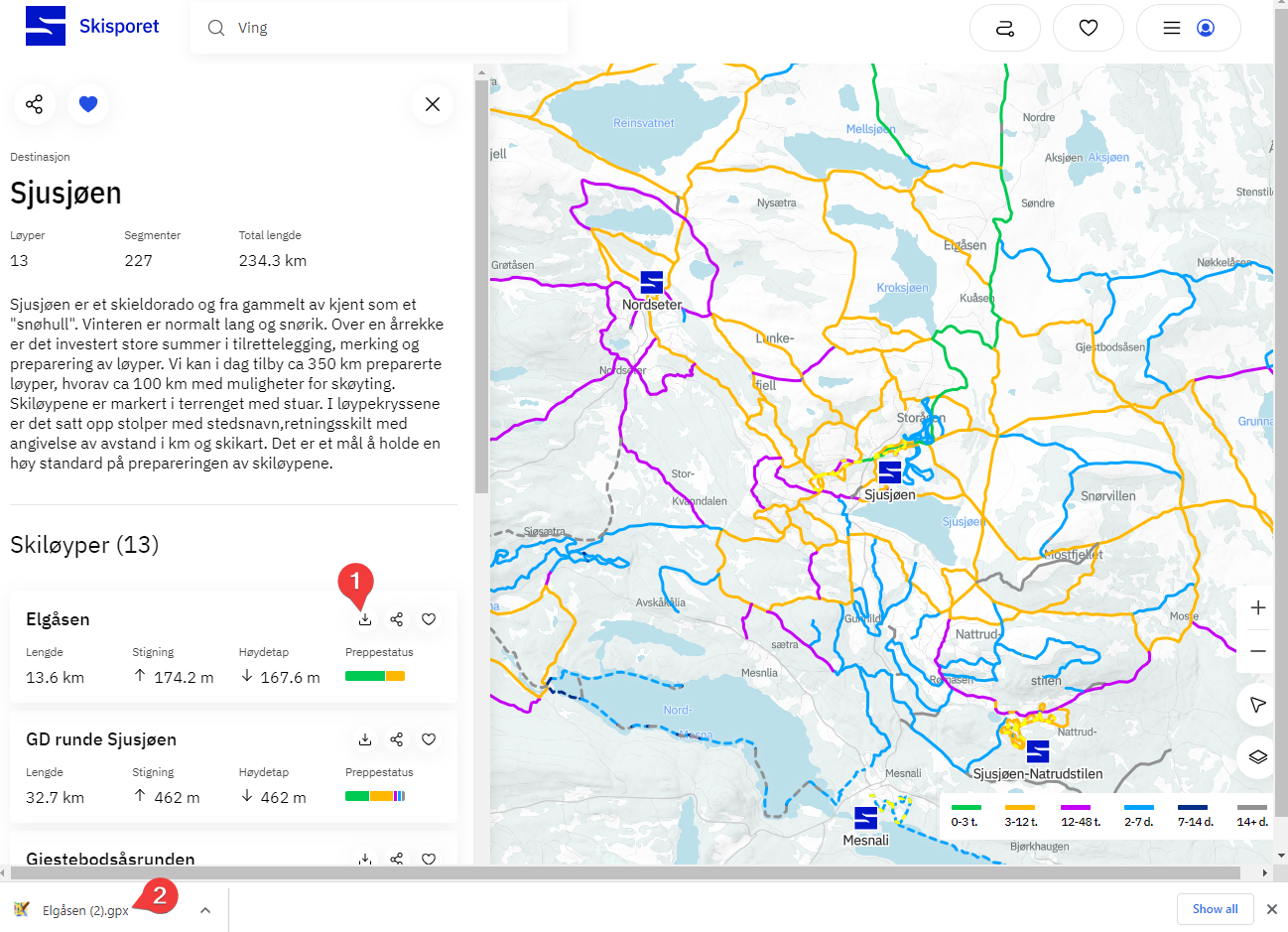
Task: Open Gjestebodsåsrunden trail title
Action: point(110,859)
